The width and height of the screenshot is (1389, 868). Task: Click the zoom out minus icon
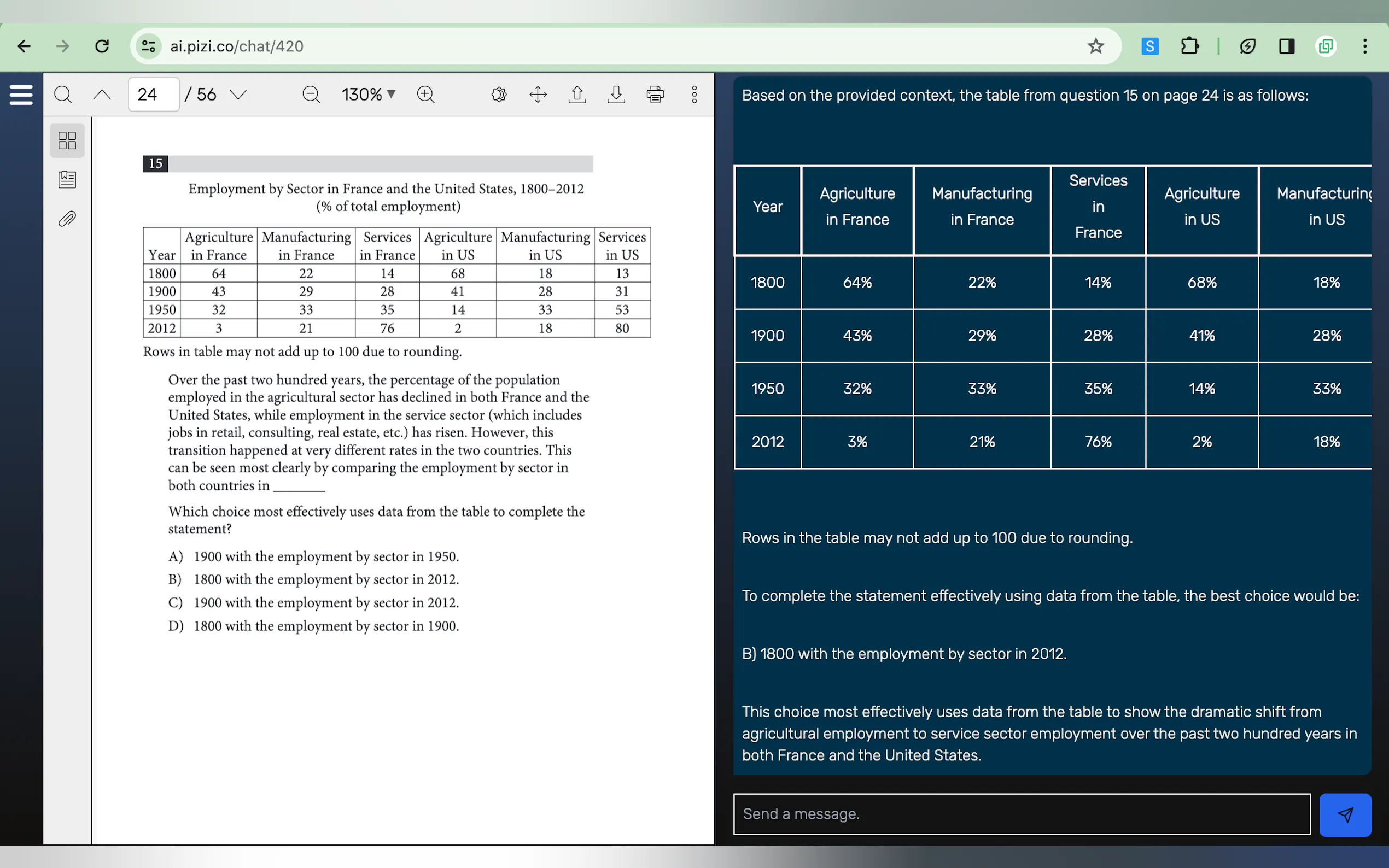point(311,94)
